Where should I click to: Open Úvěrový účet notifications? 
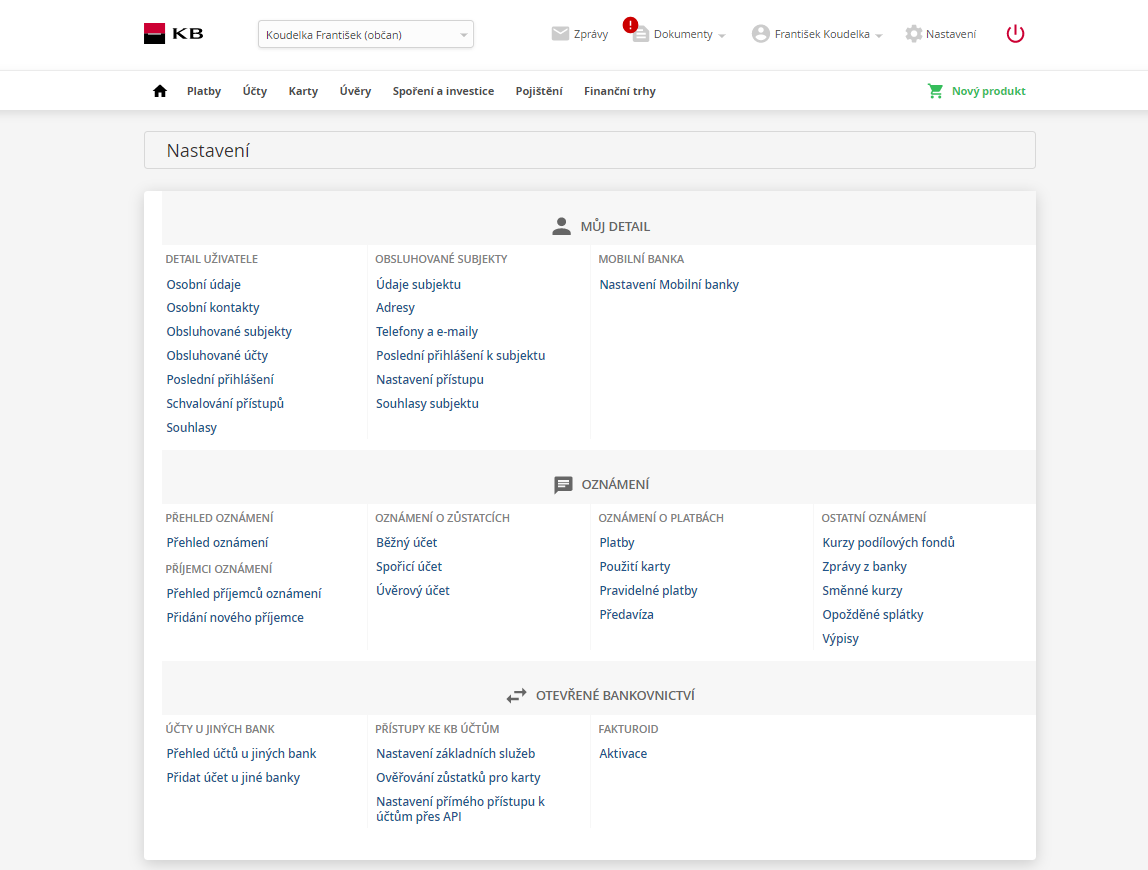click(412, 591)
